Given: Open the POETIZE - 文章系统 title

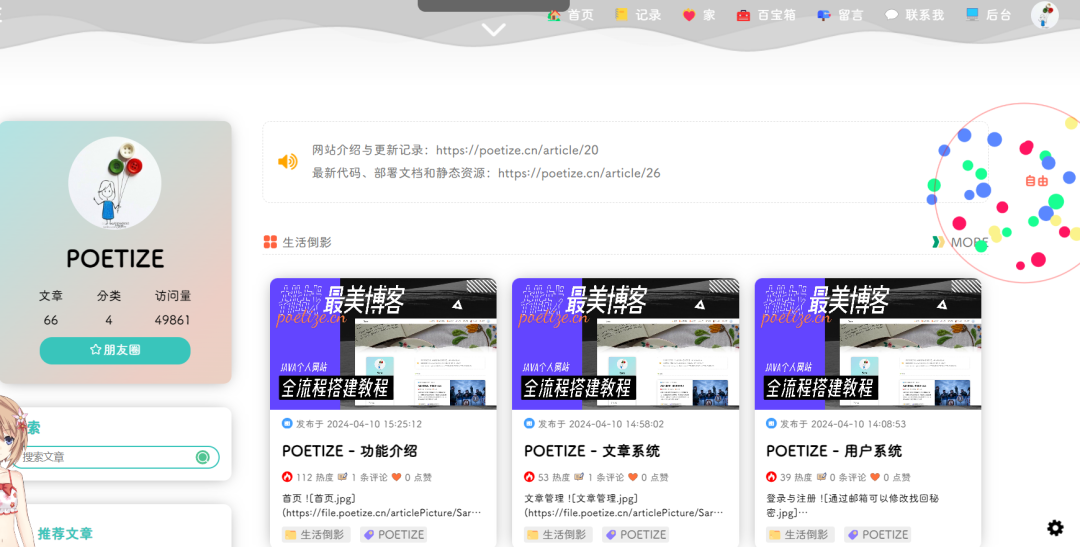Looking at the screenshot, I should tap(592, 451).
